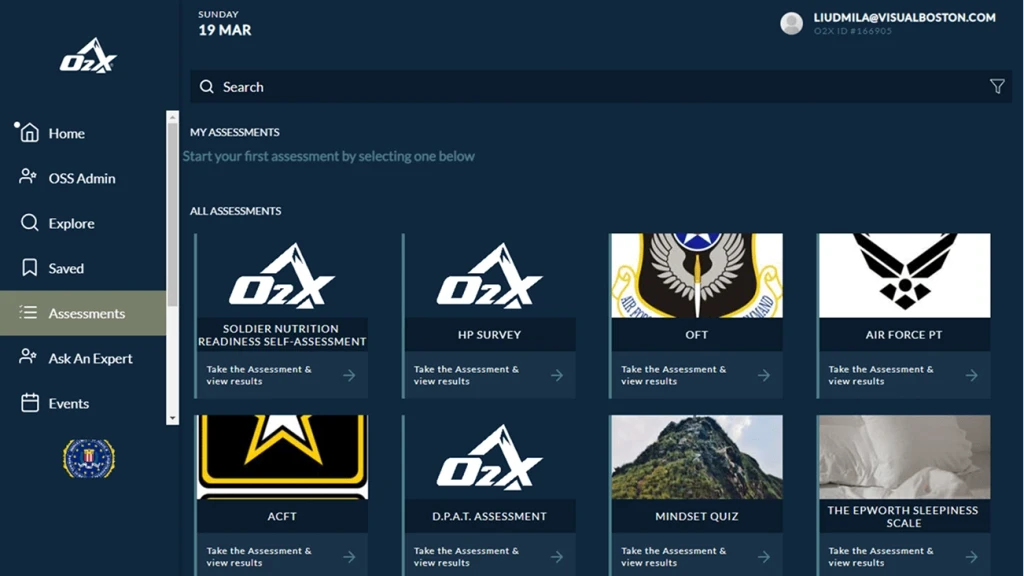Click AIR FORCE PT card title
1024x576 pixels.
(904, 335)
